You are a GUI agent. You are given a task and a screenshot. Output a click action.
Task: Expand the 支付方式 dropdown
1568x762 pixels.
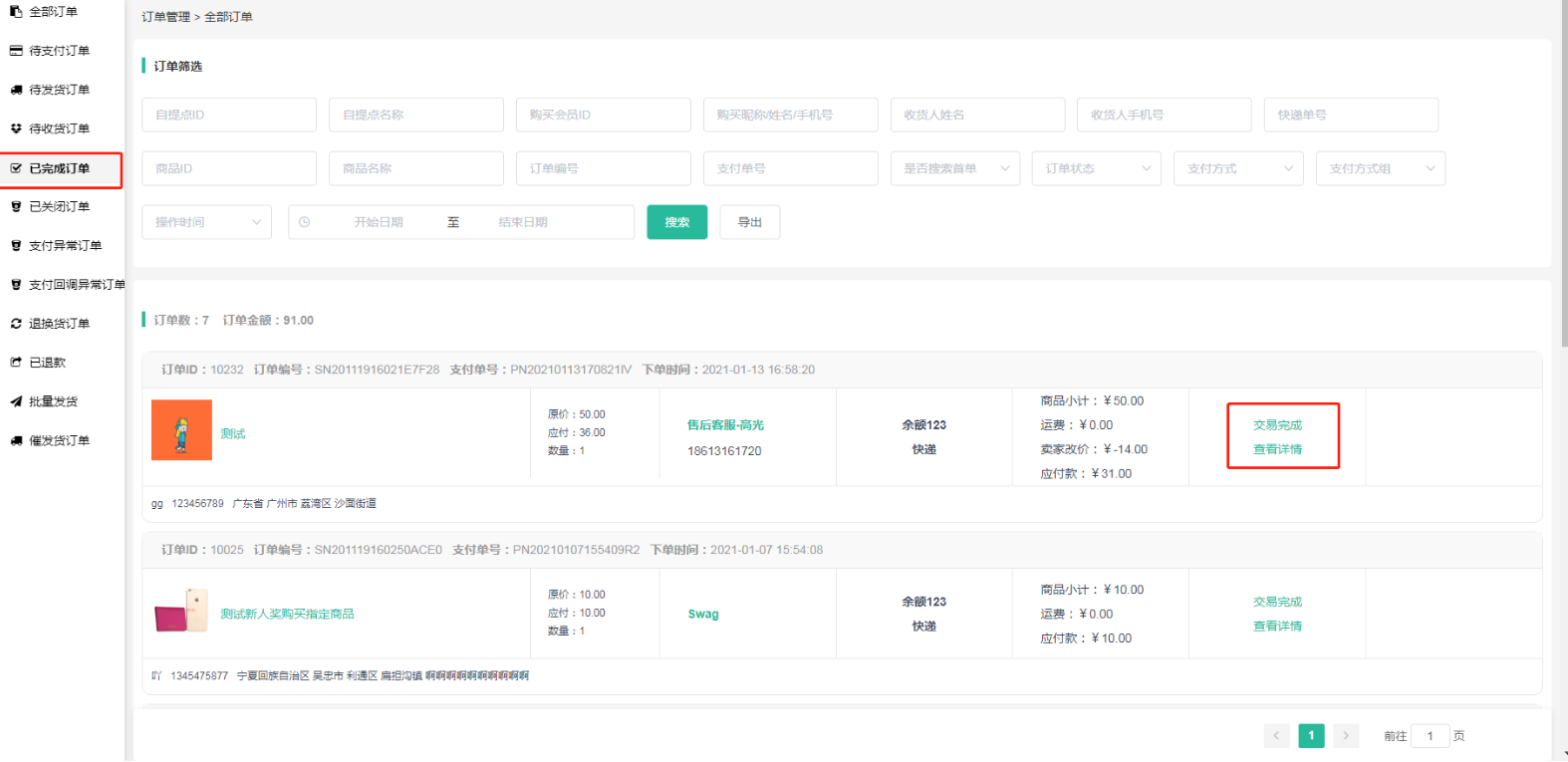coord(1238,168)
